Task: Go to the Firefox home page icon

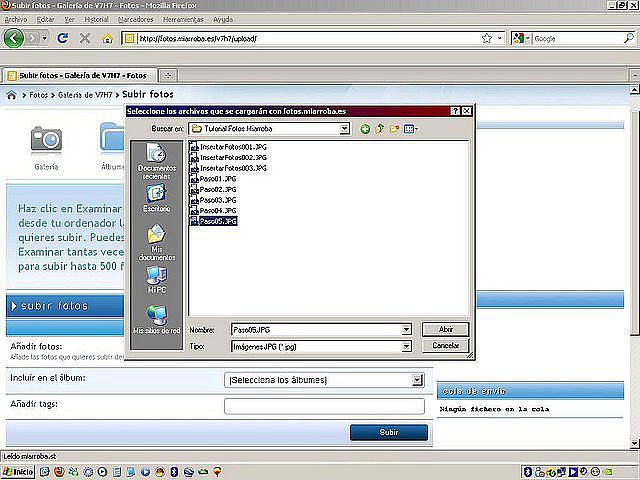Action: [107, 38]
